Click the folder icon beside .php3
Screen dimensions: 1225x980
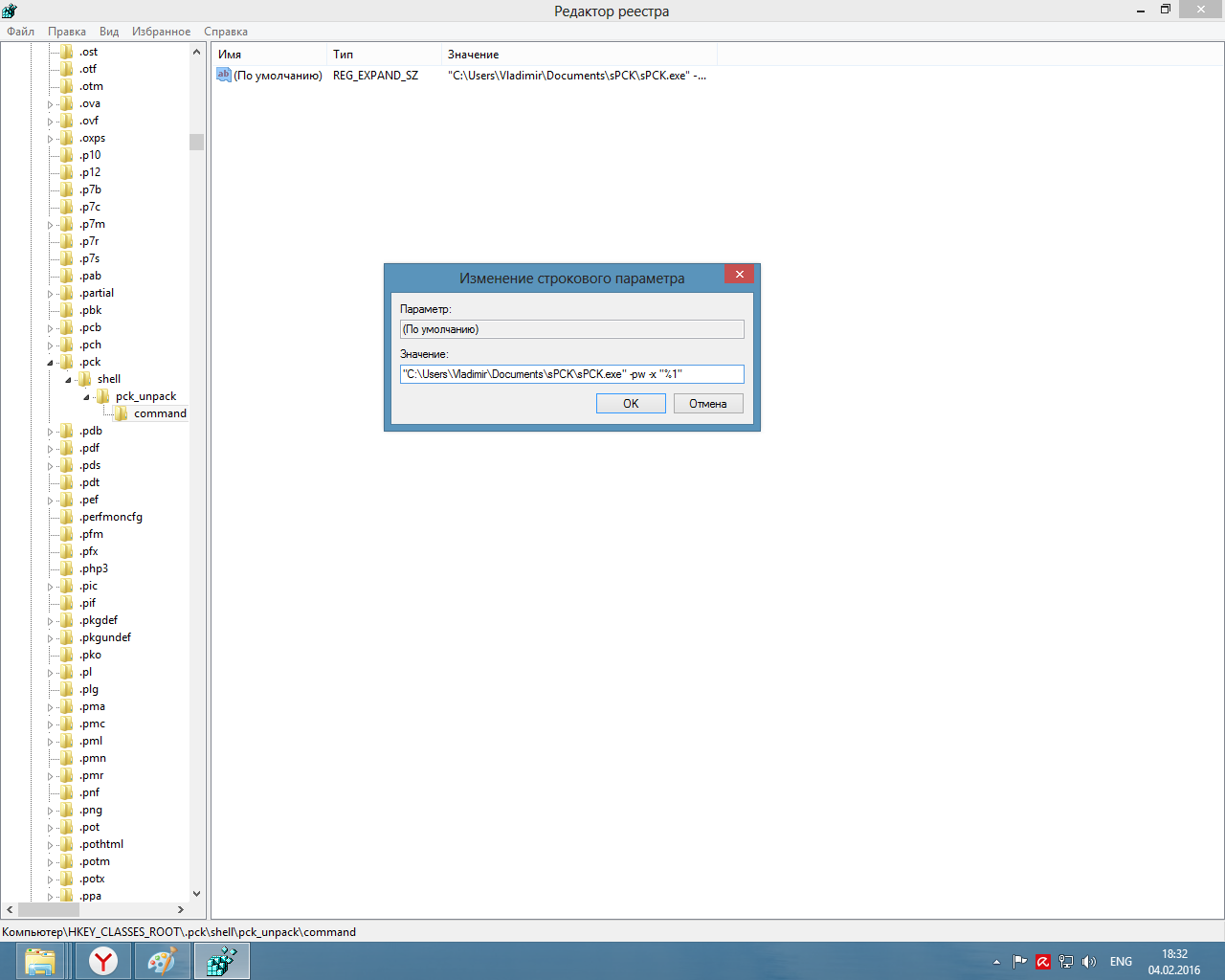coord(67,568)
